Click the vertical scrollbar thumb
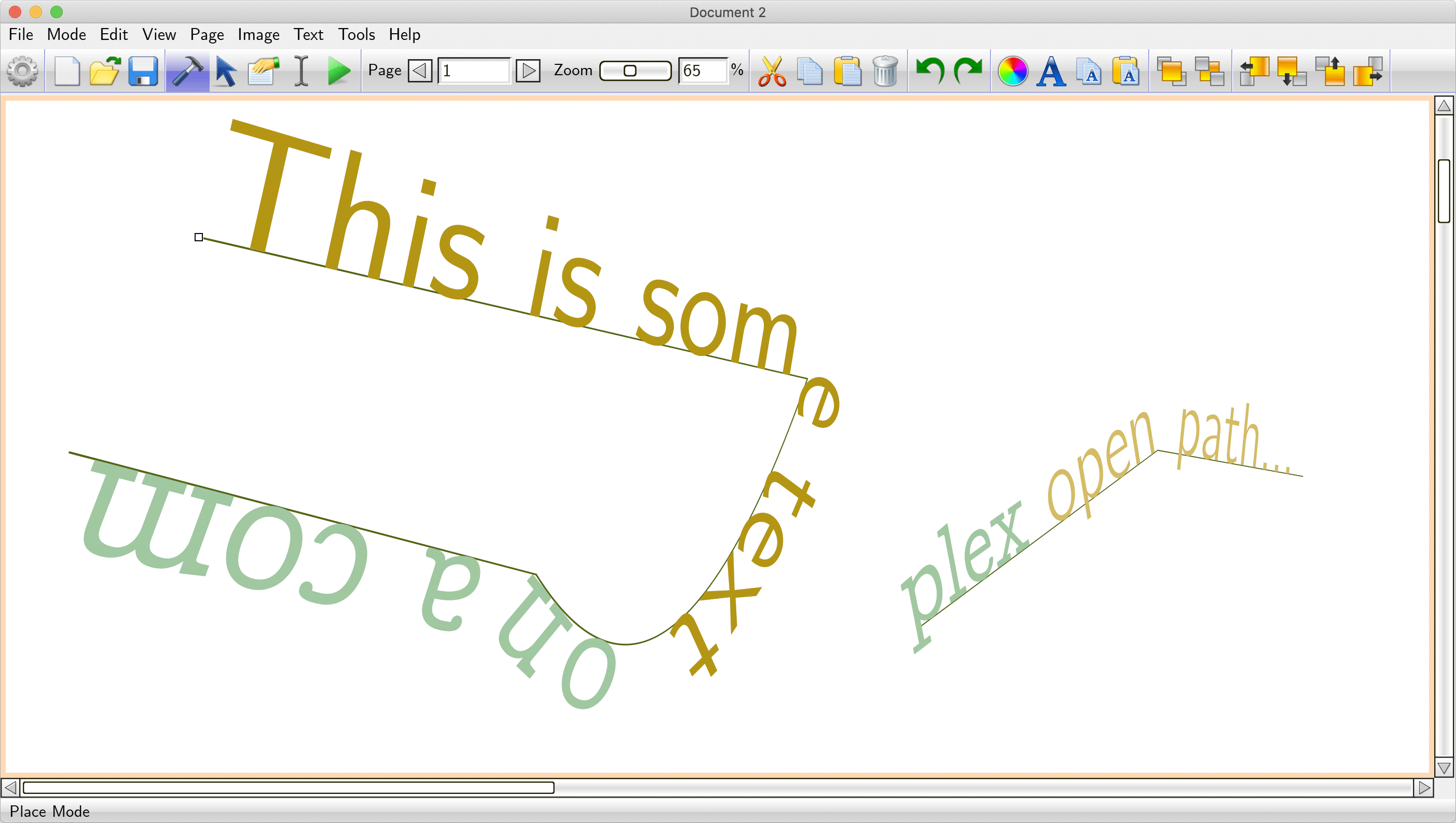The width and height of the screenshot is (1456, 823). [1444, 191]
